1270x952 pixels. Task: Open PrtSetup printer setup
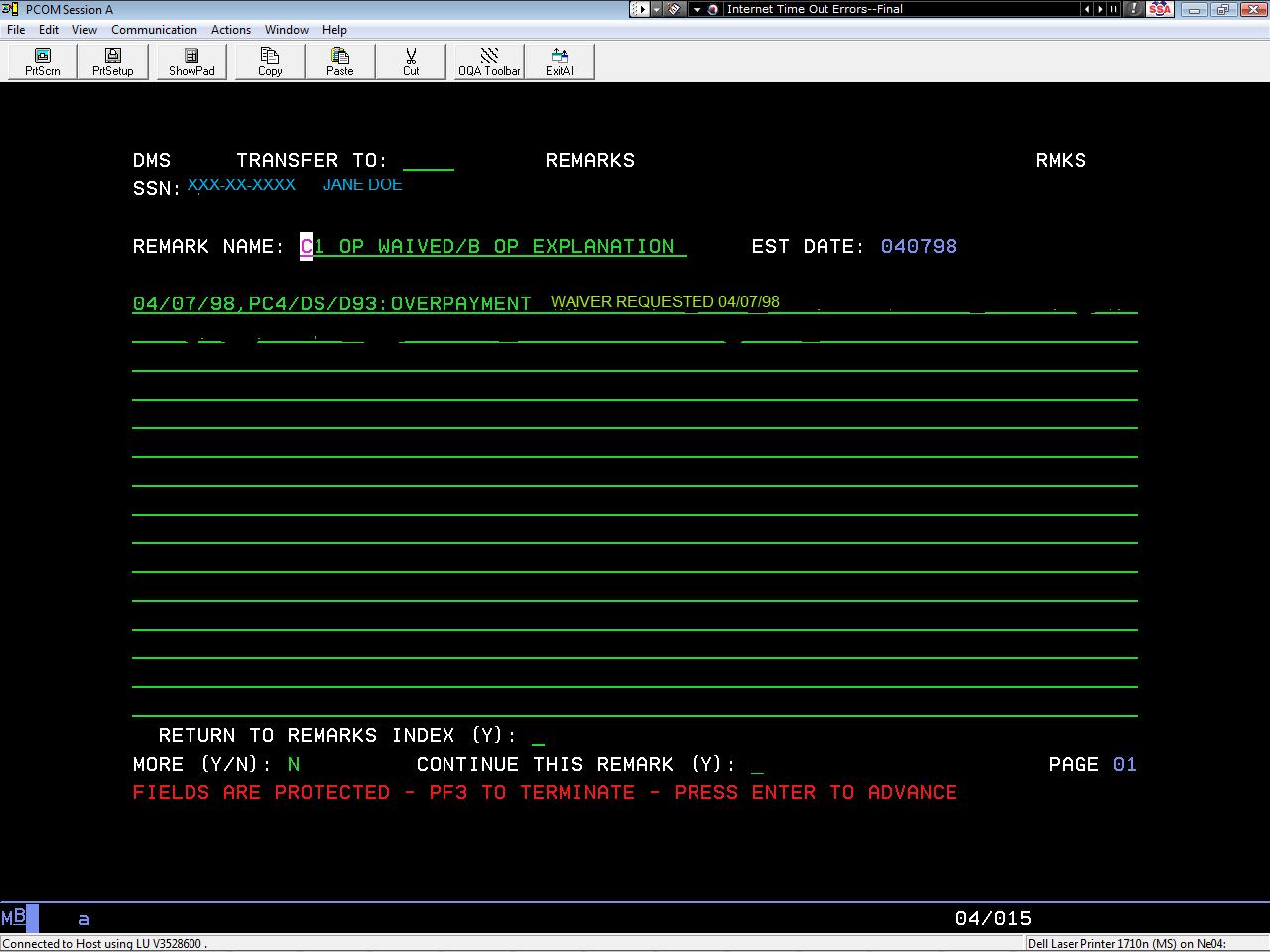point(112,61)
